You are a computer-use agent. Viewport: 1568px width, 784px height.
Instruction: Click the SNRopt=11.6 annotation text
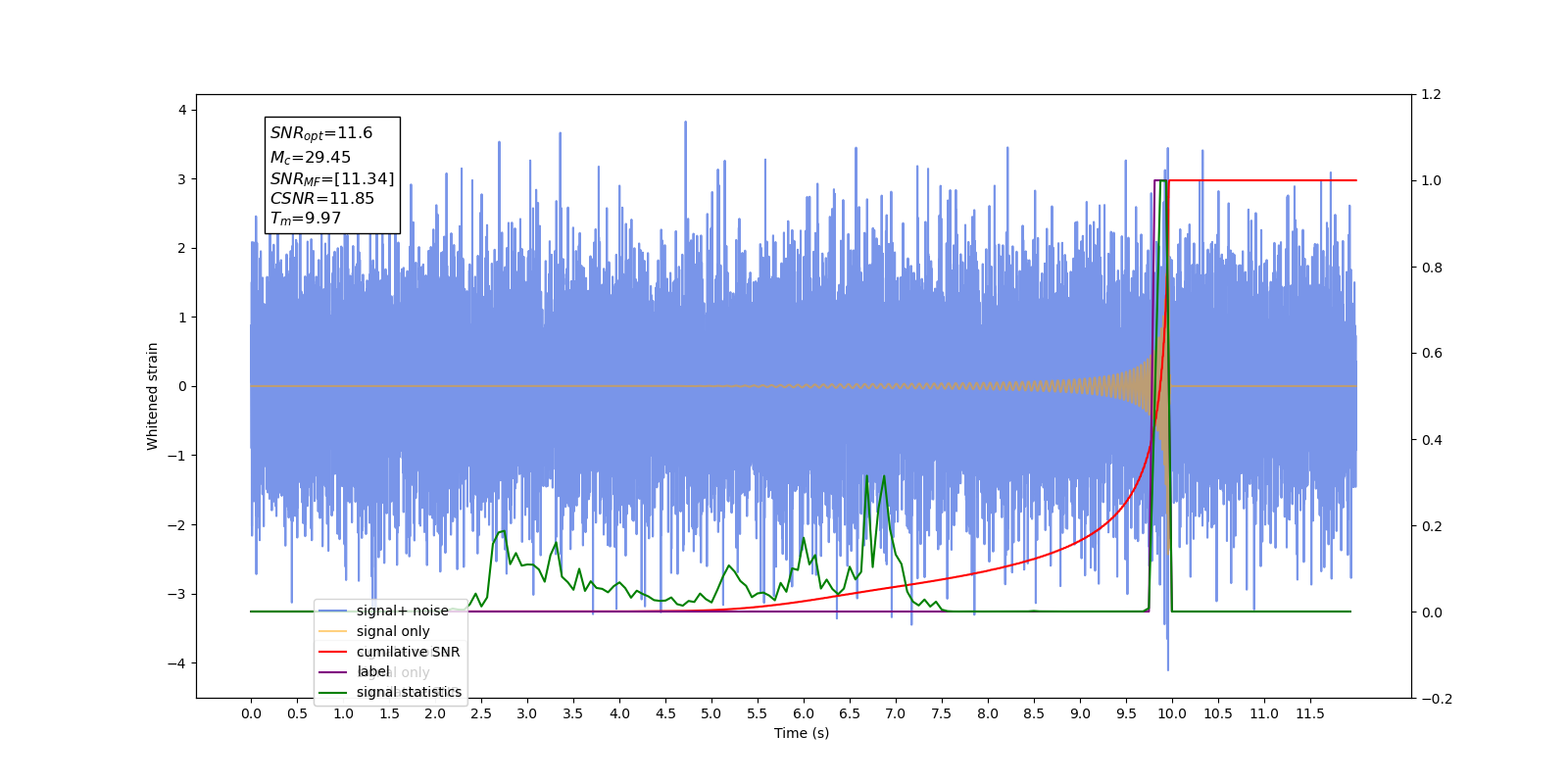pyautogui.click(x=321, y=133)
